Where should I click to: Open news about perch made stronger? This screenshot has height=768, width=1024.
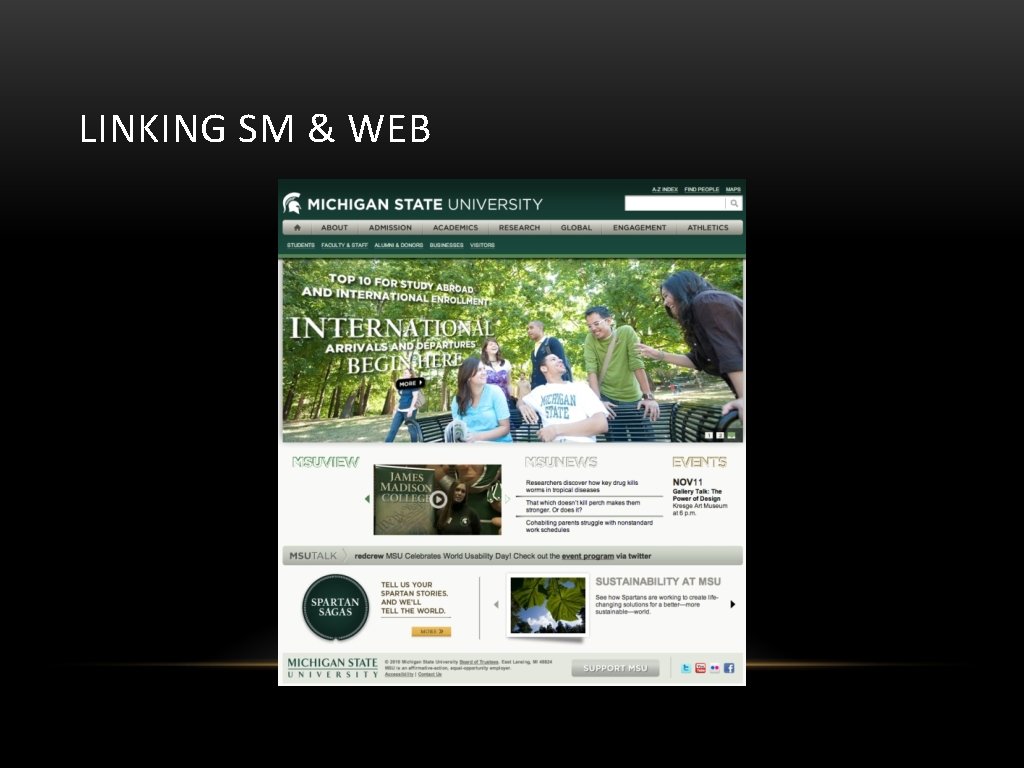(583, 506)
